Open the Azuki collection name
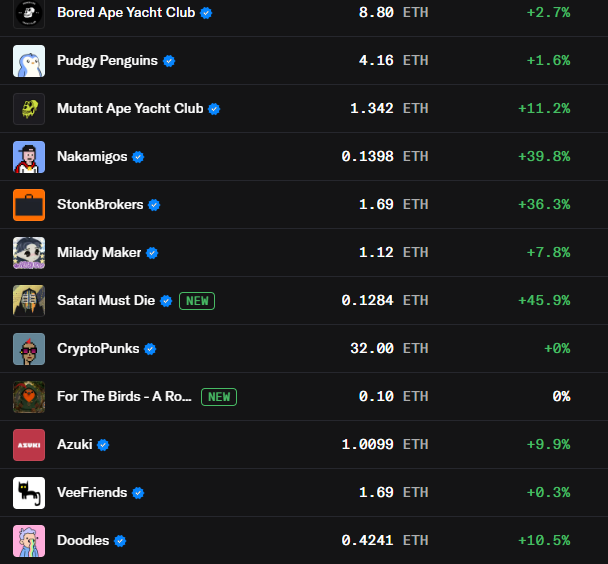 (75, 445)
